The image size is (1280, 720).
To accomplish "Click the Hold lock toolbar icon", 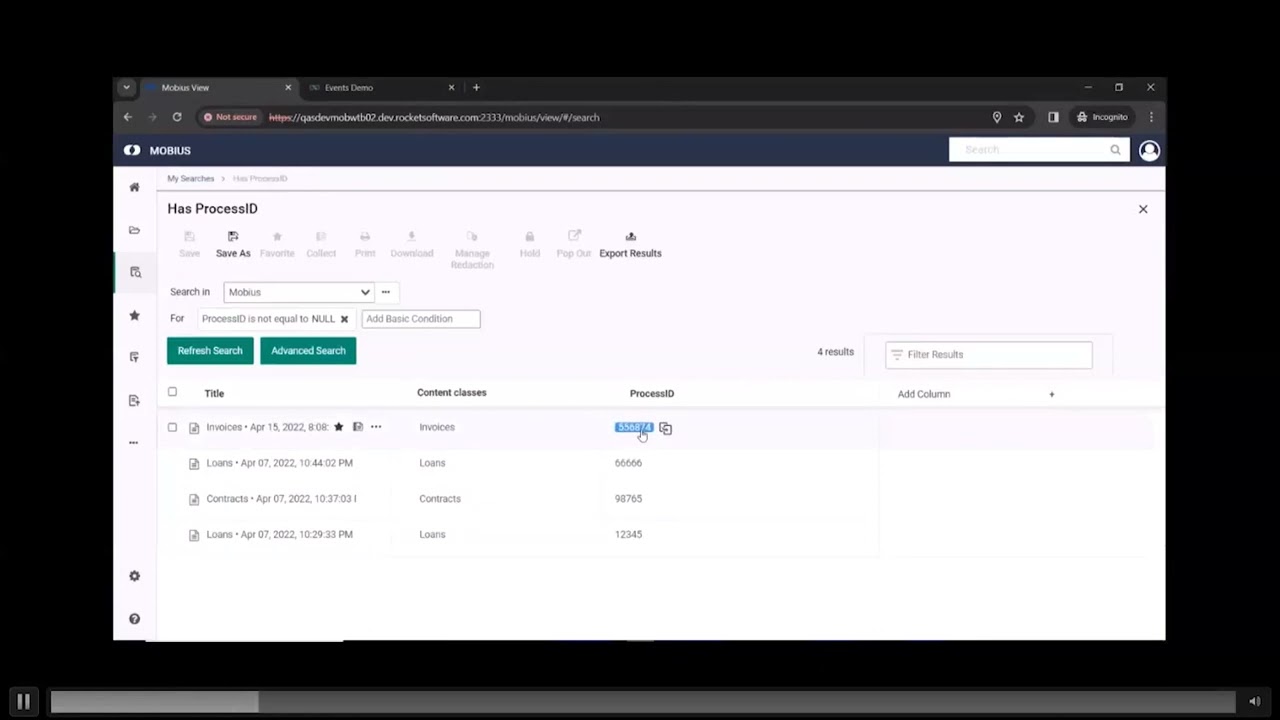I will point(530,244).
